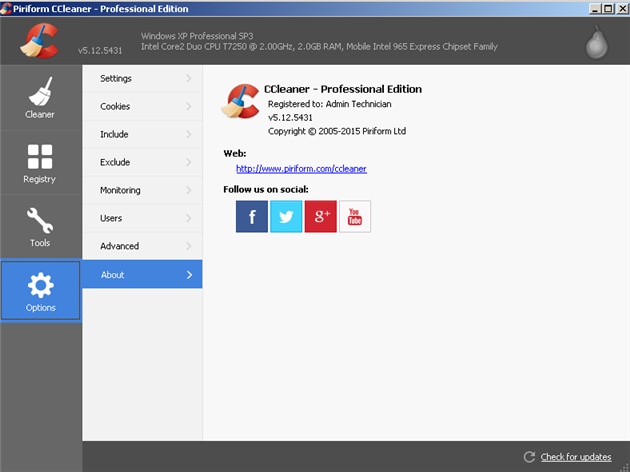
Task: Click the Check for updates link
Action: tap(575, 457)
